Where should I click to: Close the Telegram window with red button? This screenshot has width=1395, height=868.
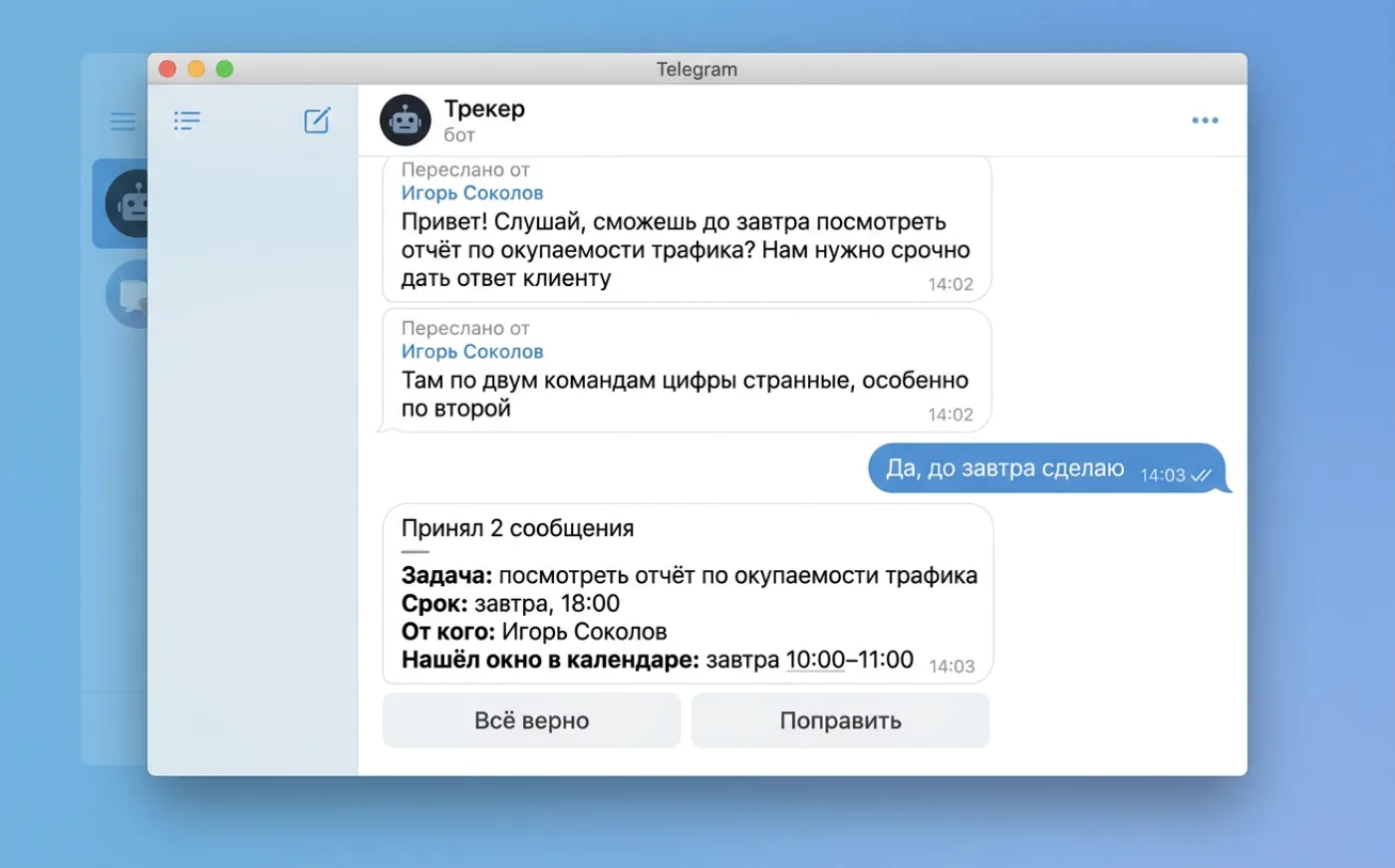tap(167, 69)
